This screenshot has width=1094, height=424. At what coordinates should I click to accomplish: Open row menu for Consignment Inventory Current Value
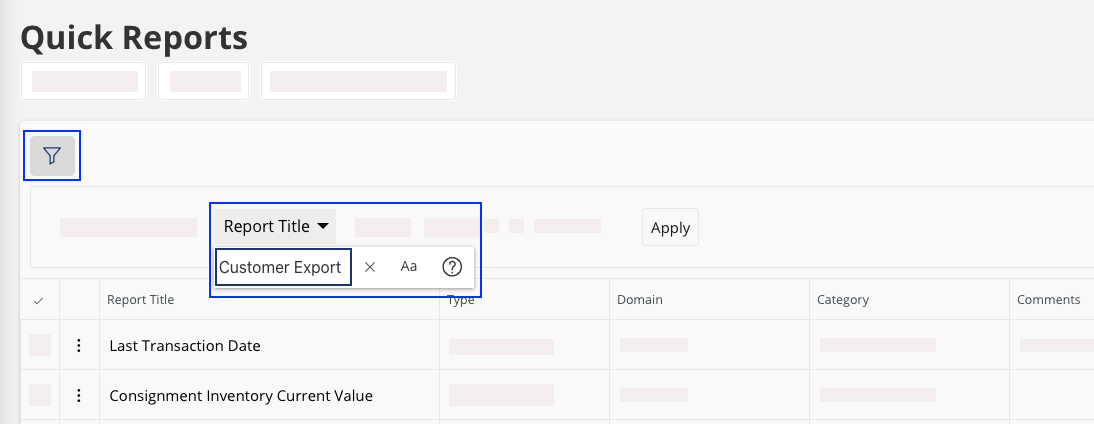(79, 395)
